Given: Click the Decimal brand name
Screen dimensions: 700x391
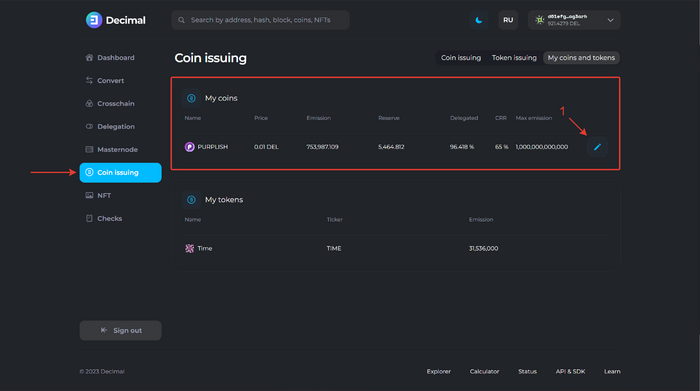Looking at the screenshot, I should coord(125,20).
